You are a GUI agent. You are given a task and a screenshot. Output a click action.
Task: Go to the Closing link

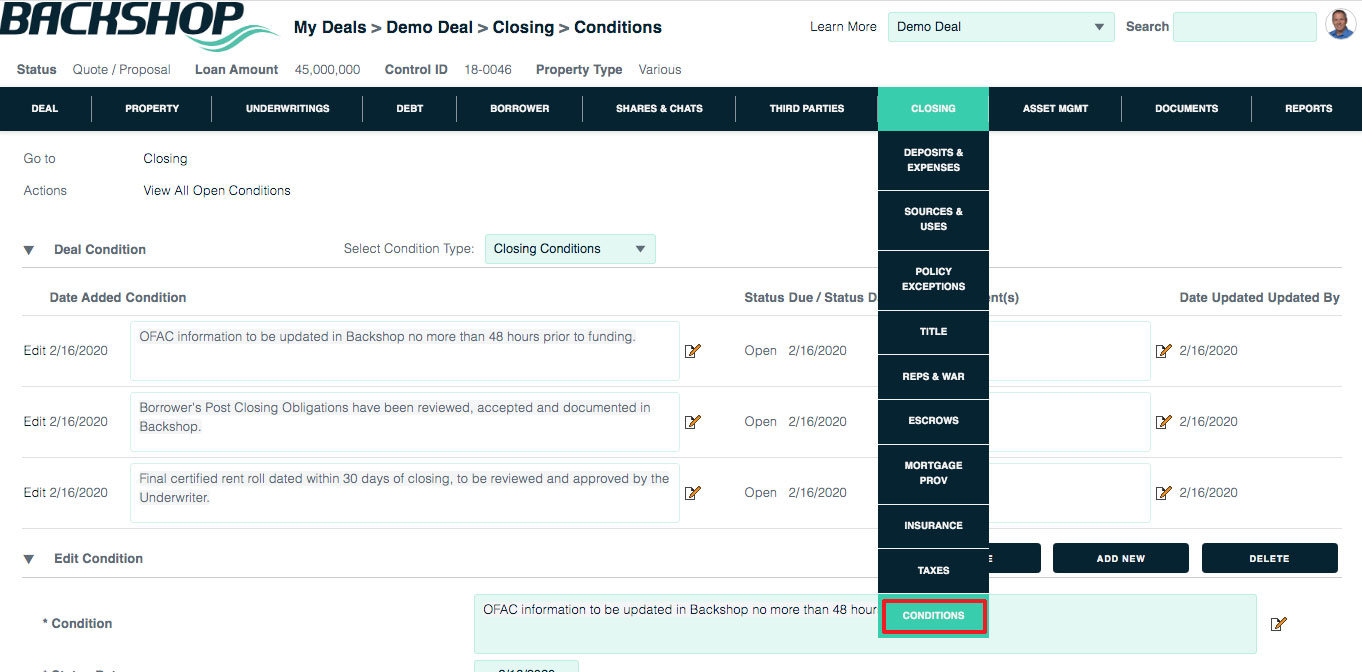[x=165, y=159]
